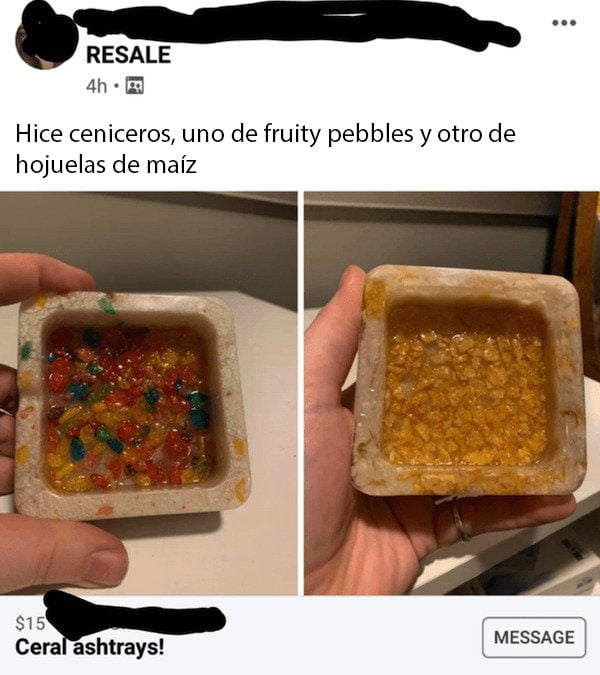Click the group members audience icon
This screenshot has height=675, width=600.
(135, 86)
